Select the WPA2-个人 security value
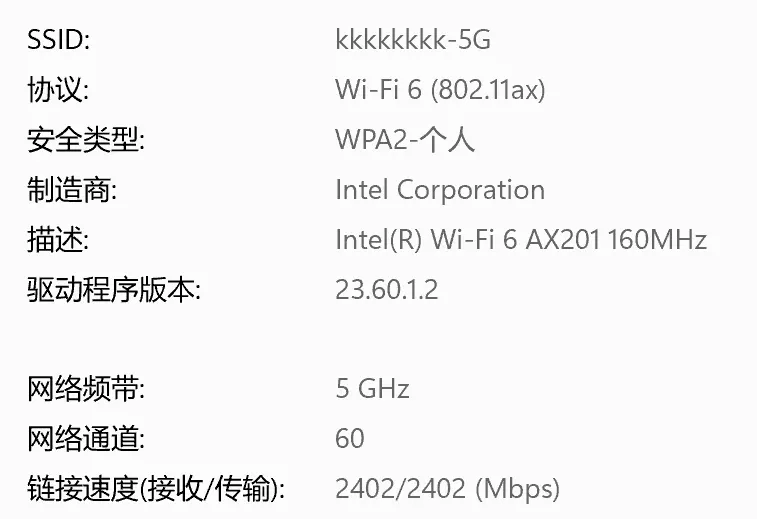Image resolution: width=757 pixels, height=519 pixels. [x=405, y=140]
